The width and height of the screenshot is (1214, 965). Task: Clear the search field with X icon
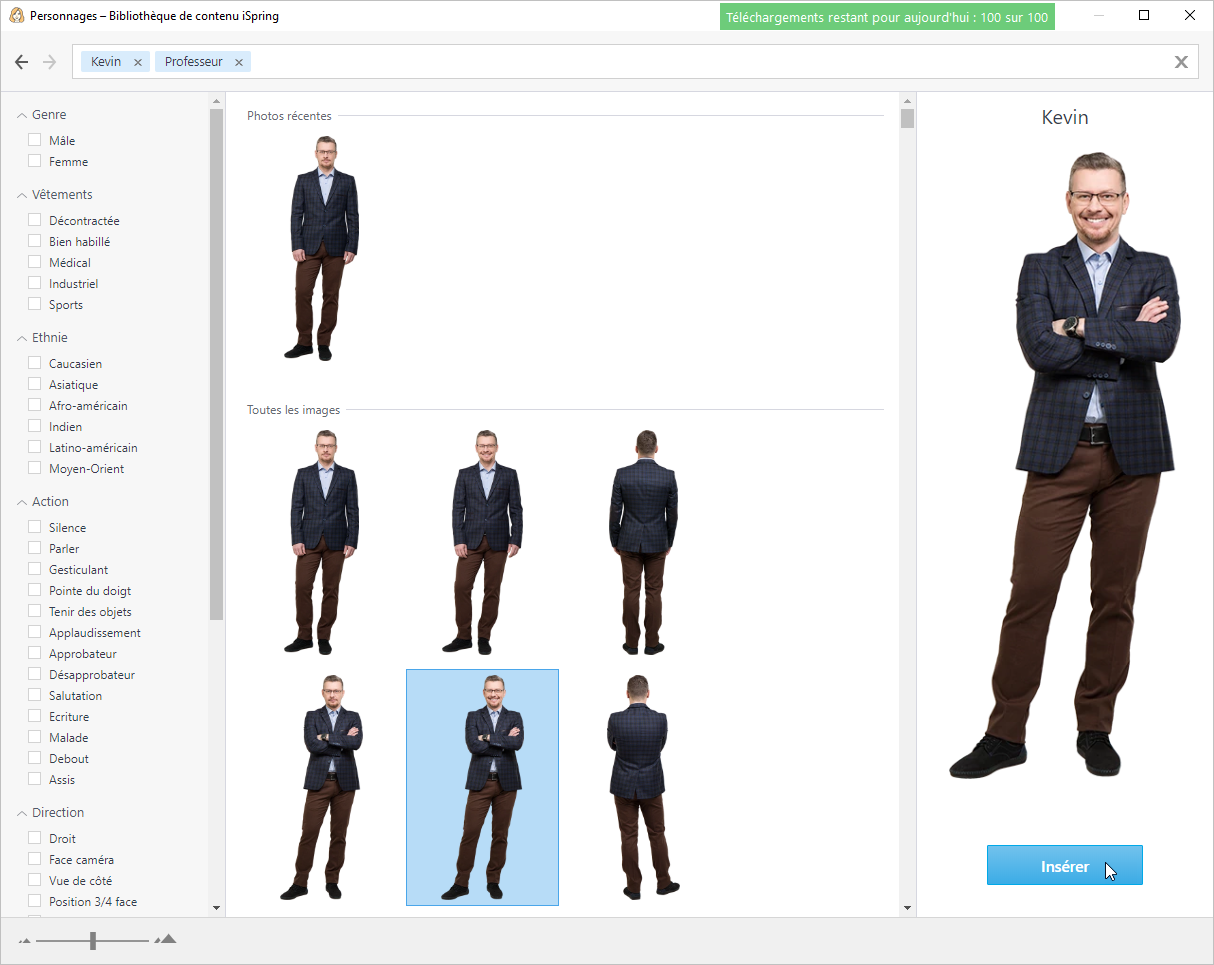tap(1181, 62)
